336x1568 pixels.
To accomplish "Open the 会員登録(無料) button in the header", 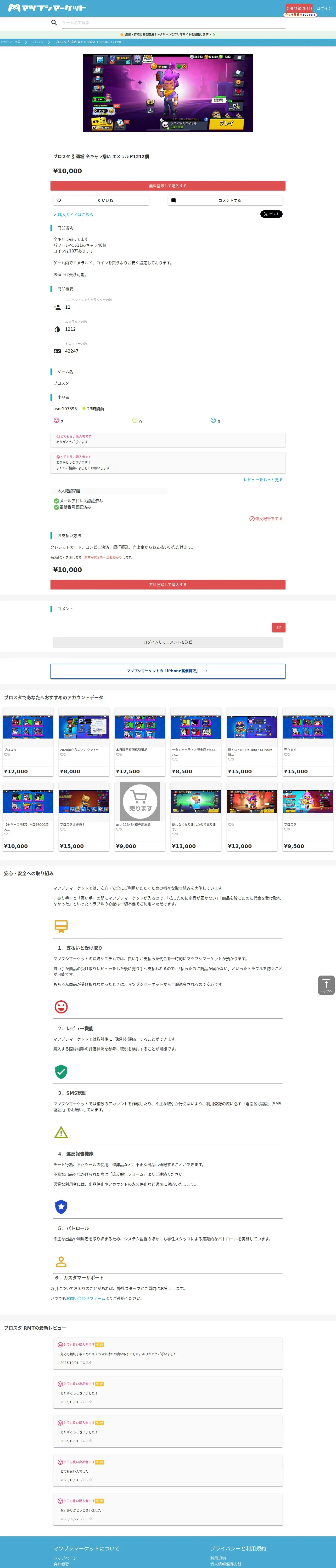I will point(299,9).
